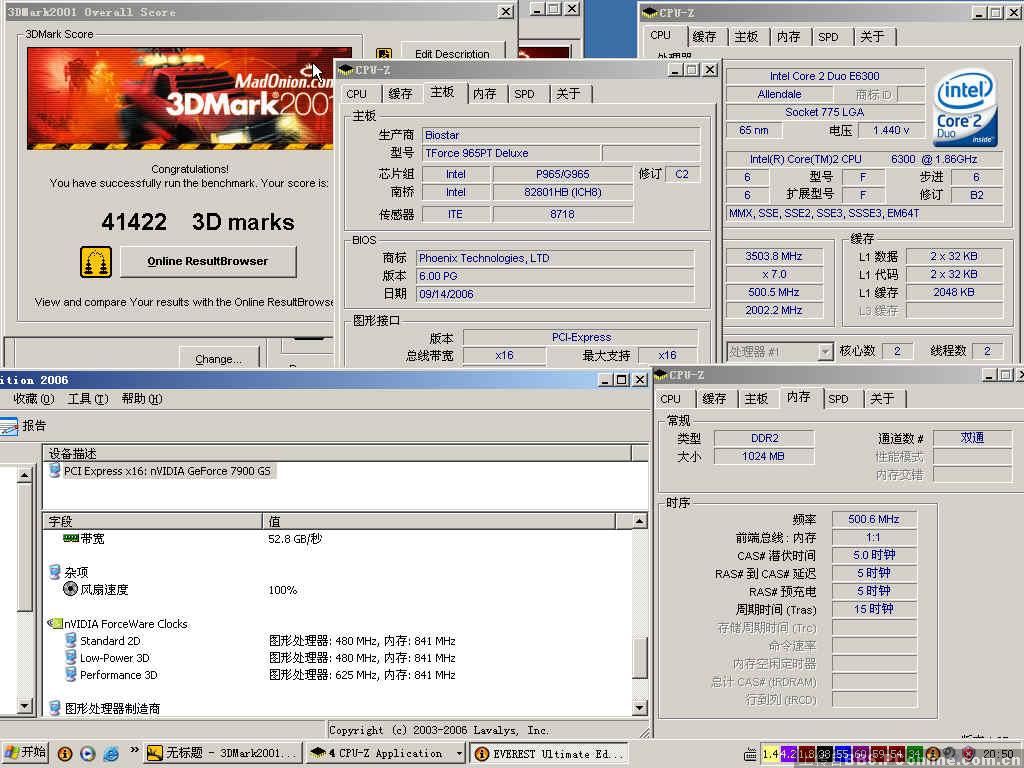Click the black 38 tray indicator
The image size is (1024, 768).
pos(824,754)
